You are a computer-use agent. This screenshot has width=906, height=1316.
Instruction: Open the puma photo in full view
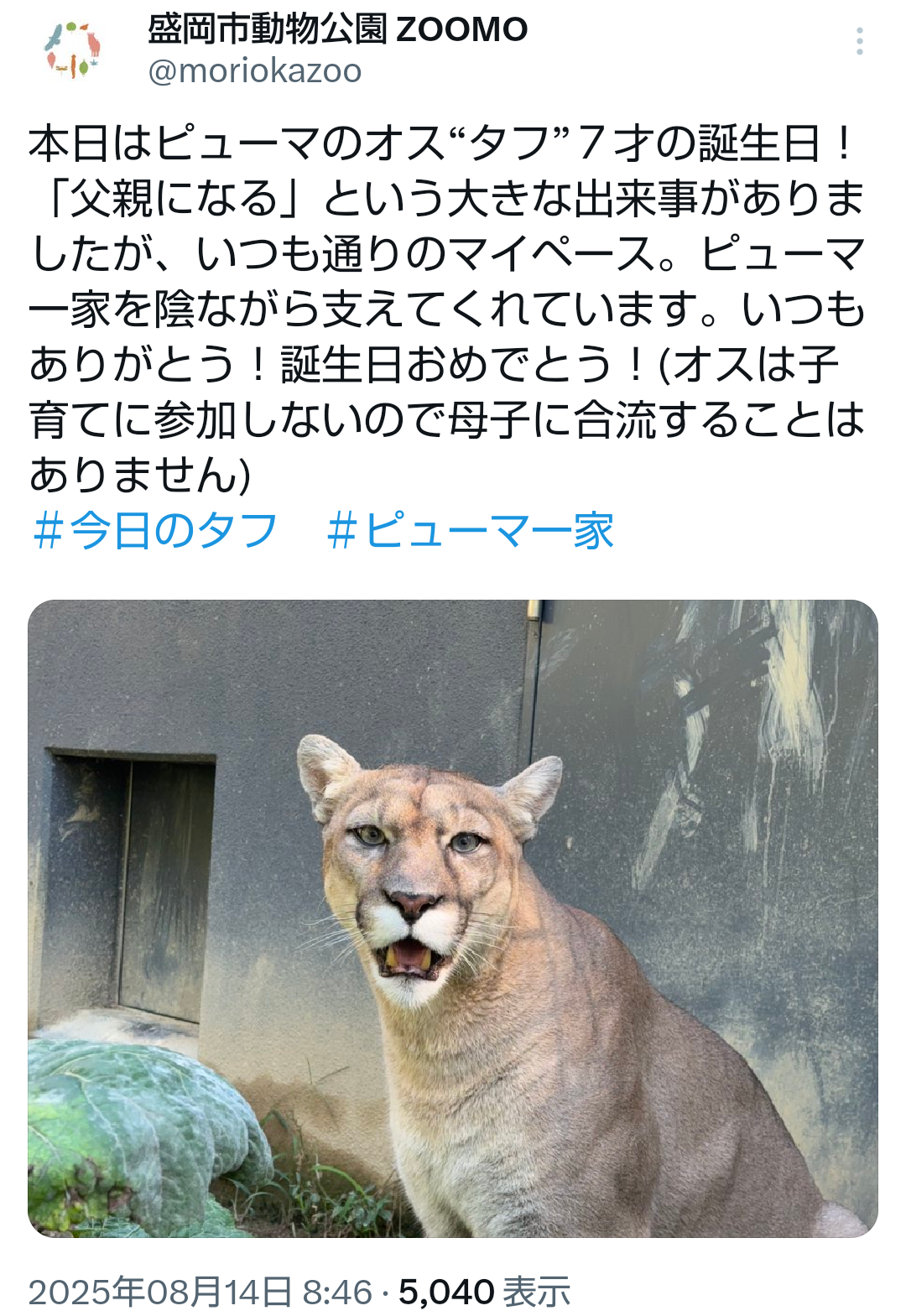453,918
